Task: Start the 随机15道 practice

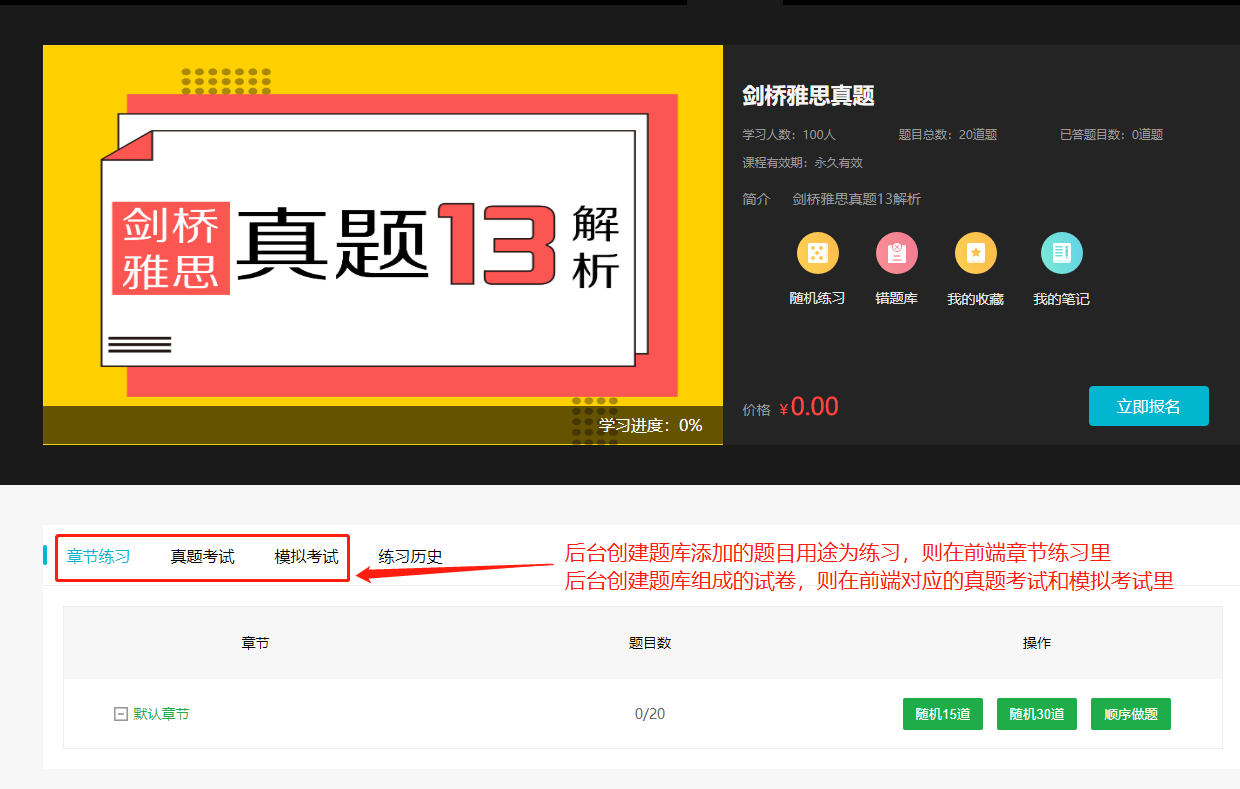Action: point(943,714)
